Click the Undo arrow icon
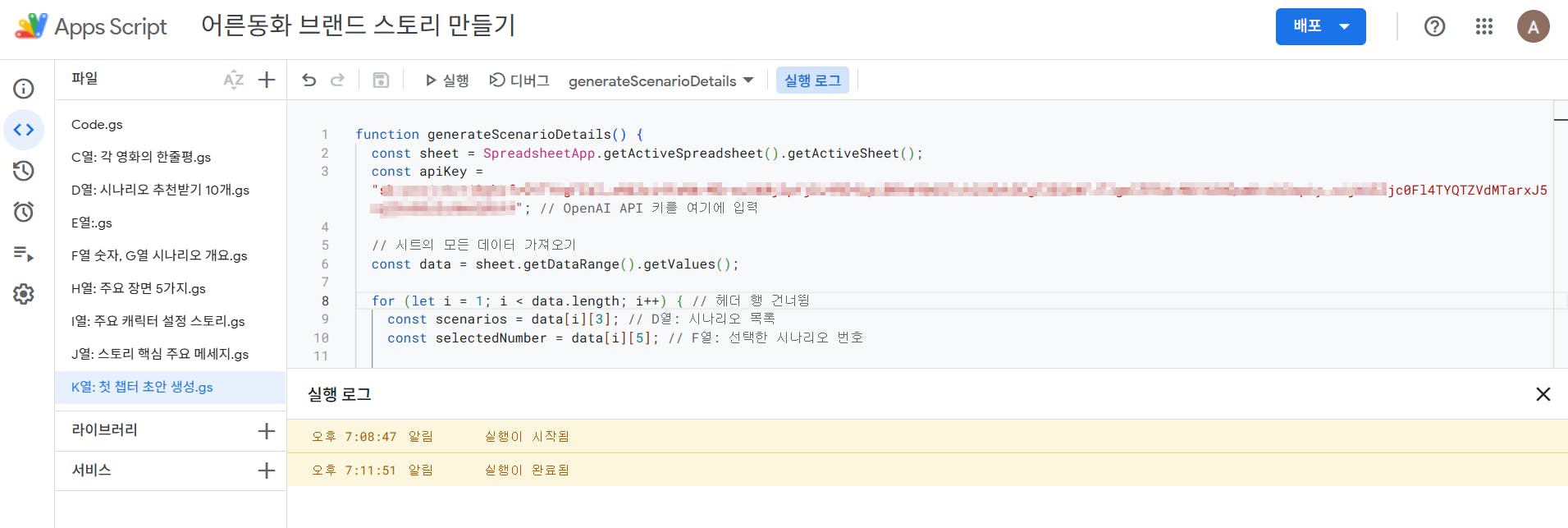1568x528 pixels. coord(309,80)
